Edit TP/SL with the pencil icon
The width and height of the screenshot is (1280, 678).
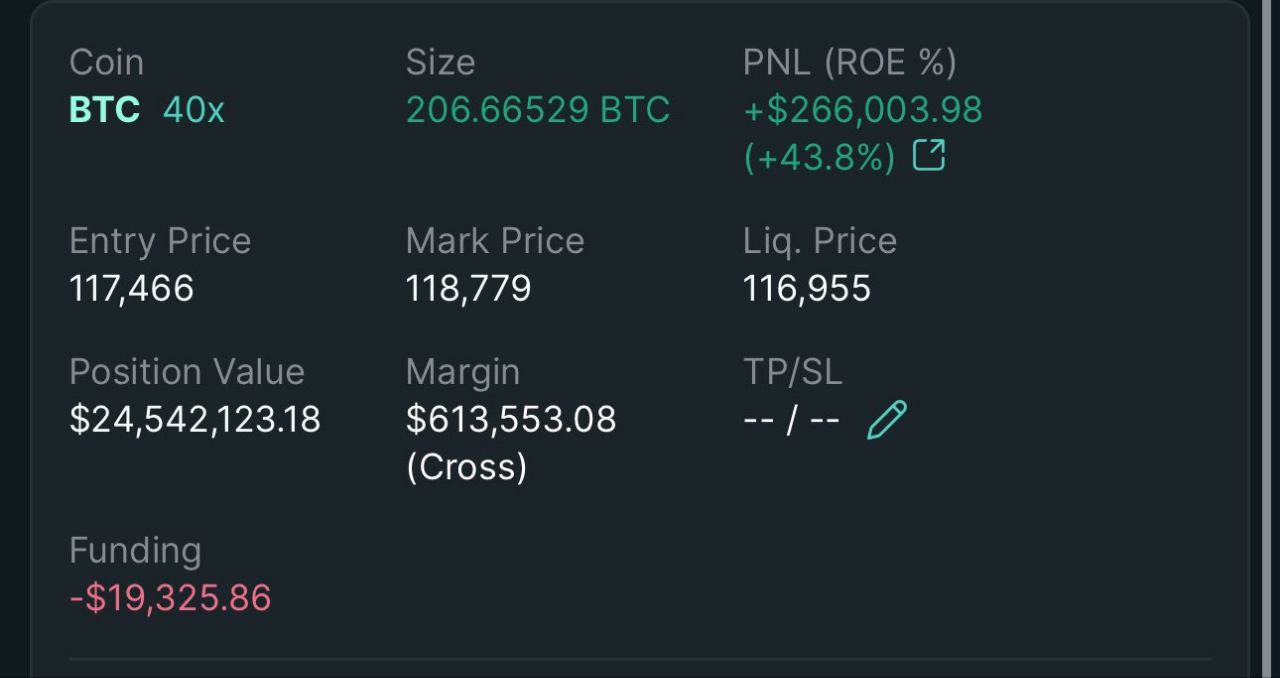[x=887, y=420]
